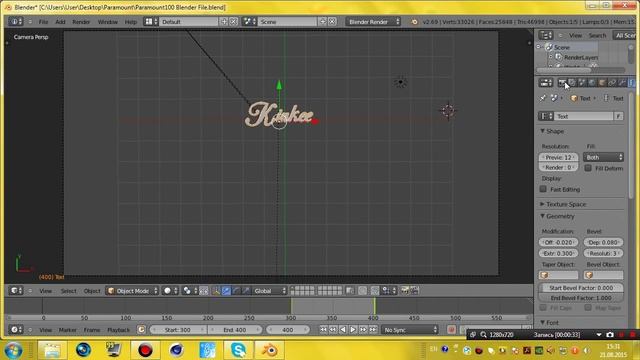The image size is (640, 360).
Task: Click the info editor type icon
Action: click(16, 22)
